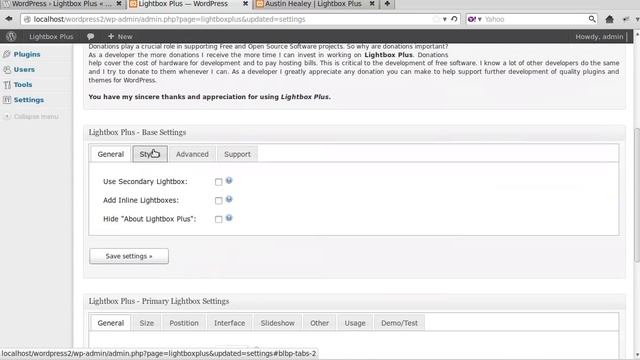
Task: Click the Add Inline Lightboxes label
Action: (141, 200)
